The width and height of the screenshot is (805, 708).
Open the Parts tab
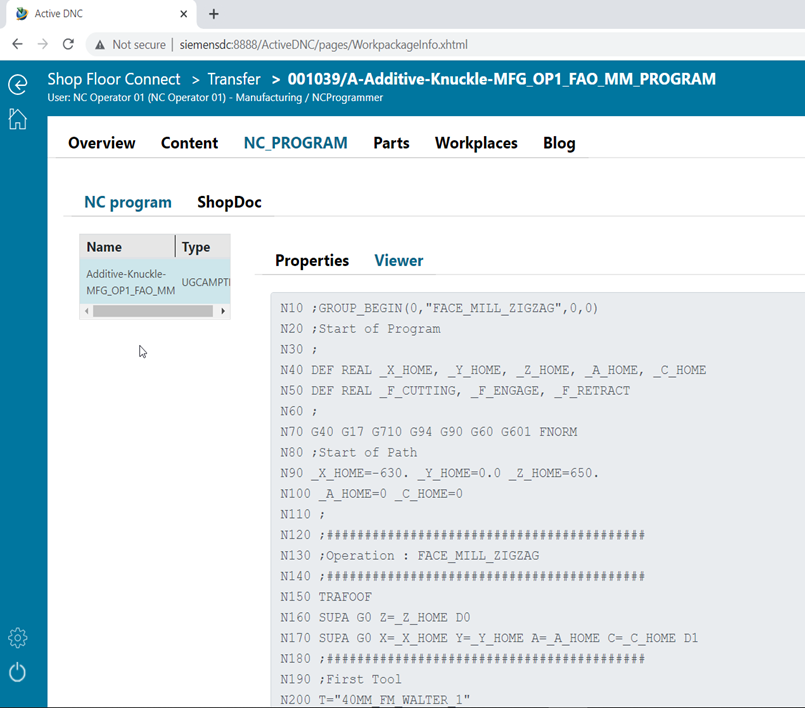coord(391,143)
